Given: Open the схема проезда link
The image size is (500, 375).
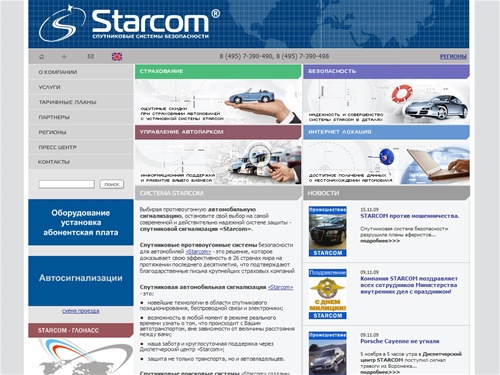Looking at the screenshot, I should click(81, 311).
